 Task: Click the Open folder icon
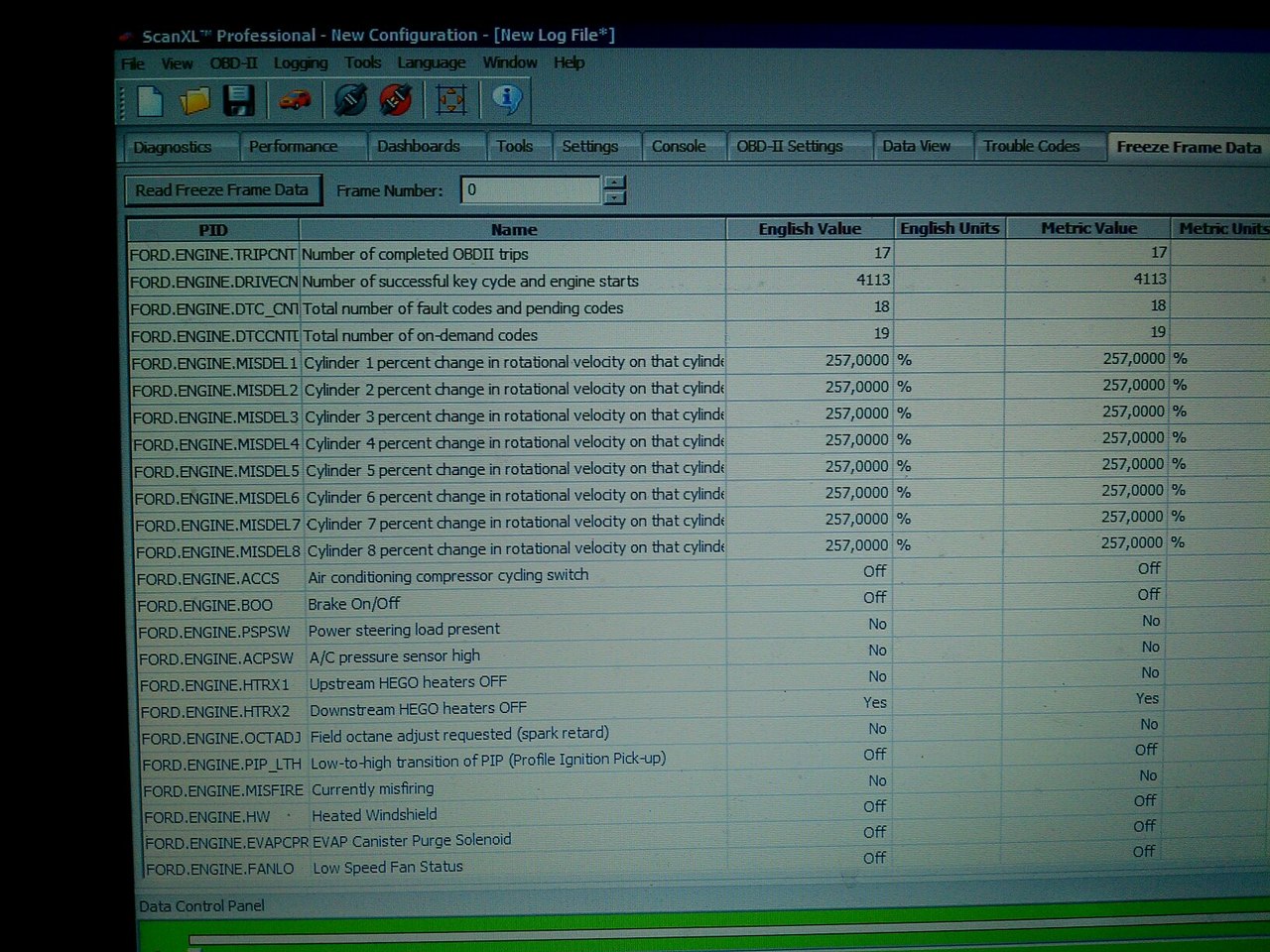point(195,100)
